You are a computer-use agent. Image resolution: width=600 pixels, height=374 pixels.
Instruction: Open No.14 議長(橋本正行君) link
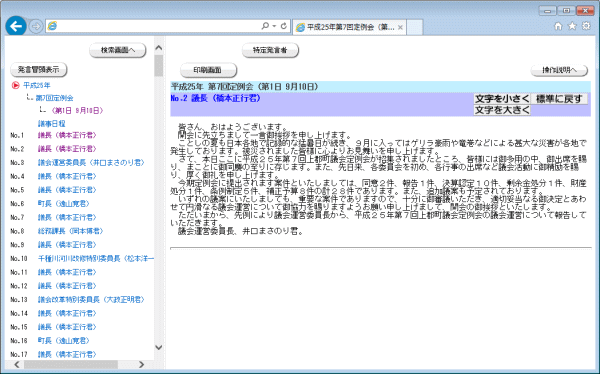click(67, 314)
